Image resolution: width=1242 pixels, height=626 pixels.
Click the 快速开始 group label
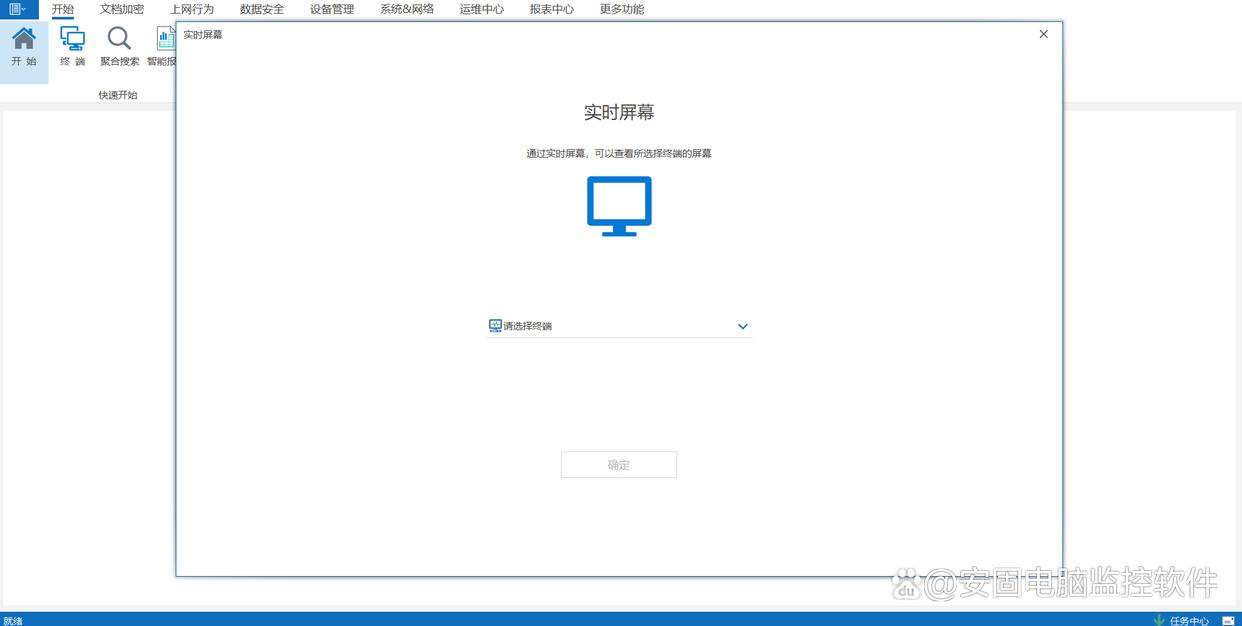pos(118,95)
